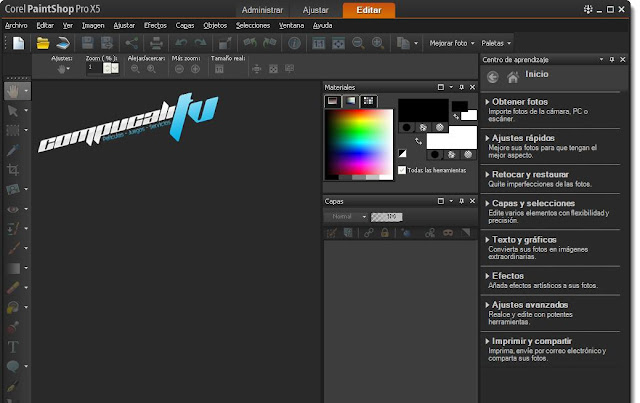Screen dimensions: 640x403
Task: Open the Imprimir y compartir topic
Action: (x=531, y=341)
